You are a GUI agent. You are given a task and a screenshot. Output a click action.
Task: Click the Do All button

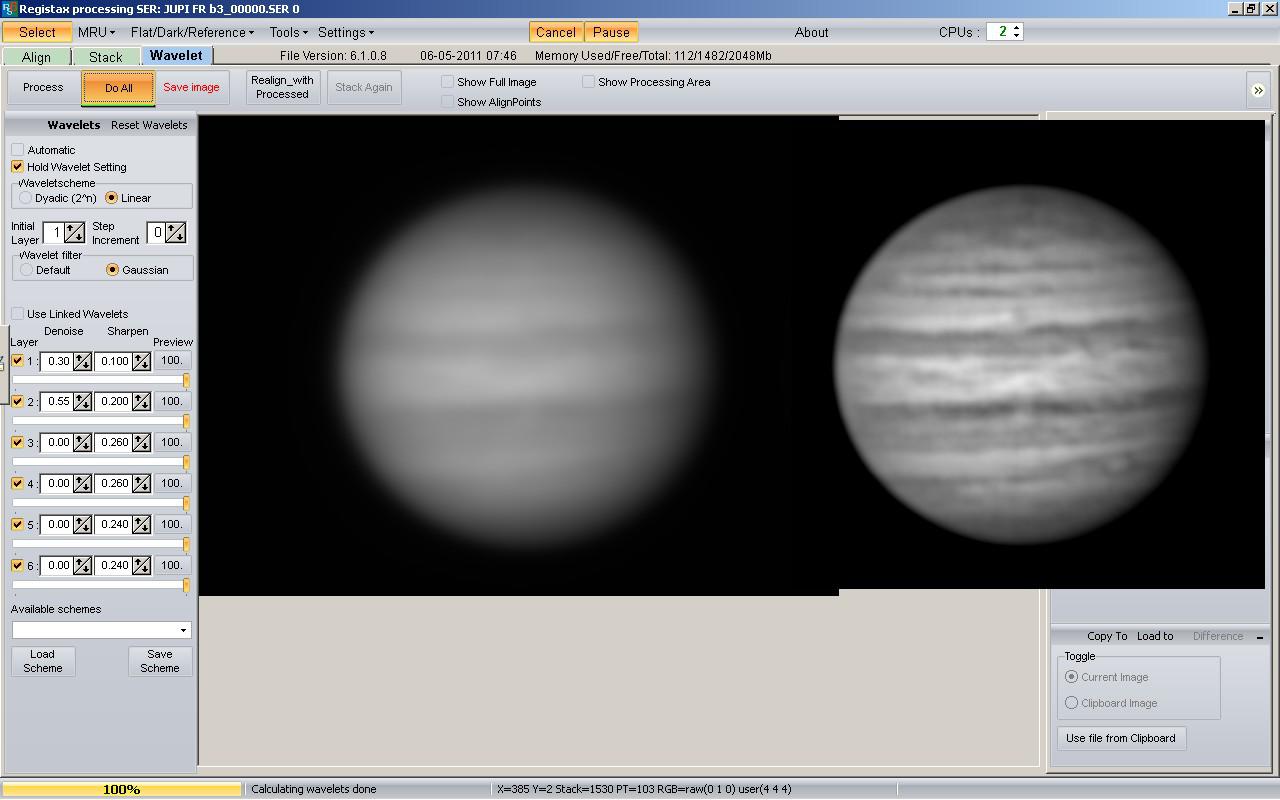pos(119,88)
